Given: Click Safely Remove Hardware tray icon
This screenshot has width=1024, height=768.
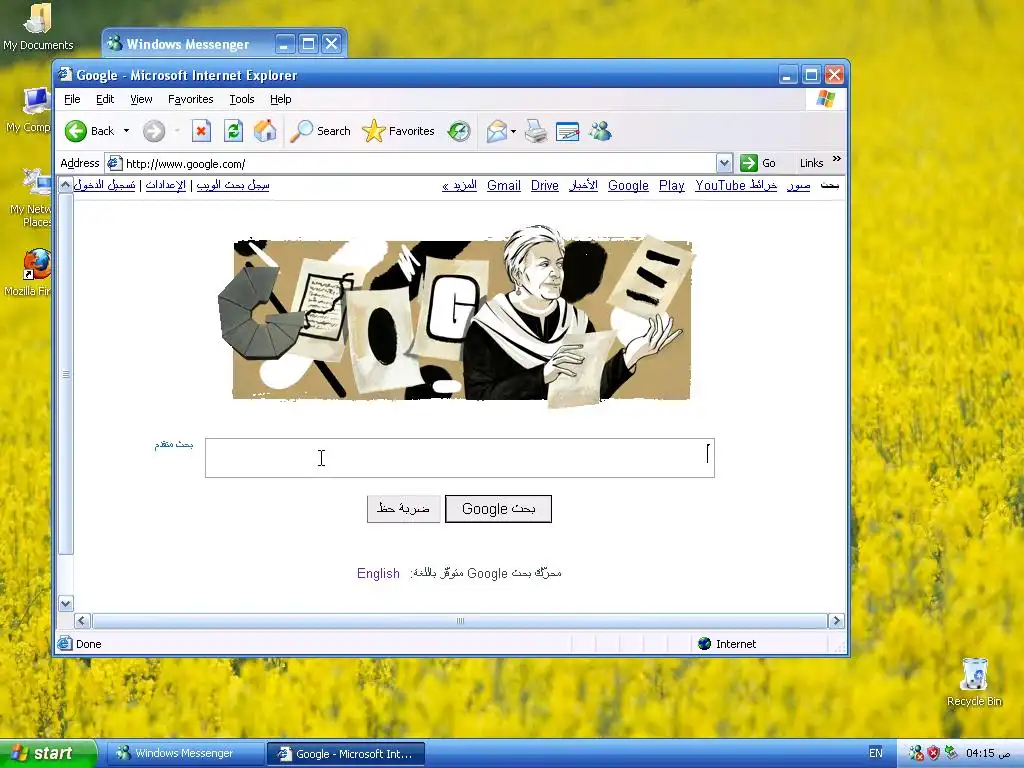Looking at the screenshot, I should (x=951, y=753).
